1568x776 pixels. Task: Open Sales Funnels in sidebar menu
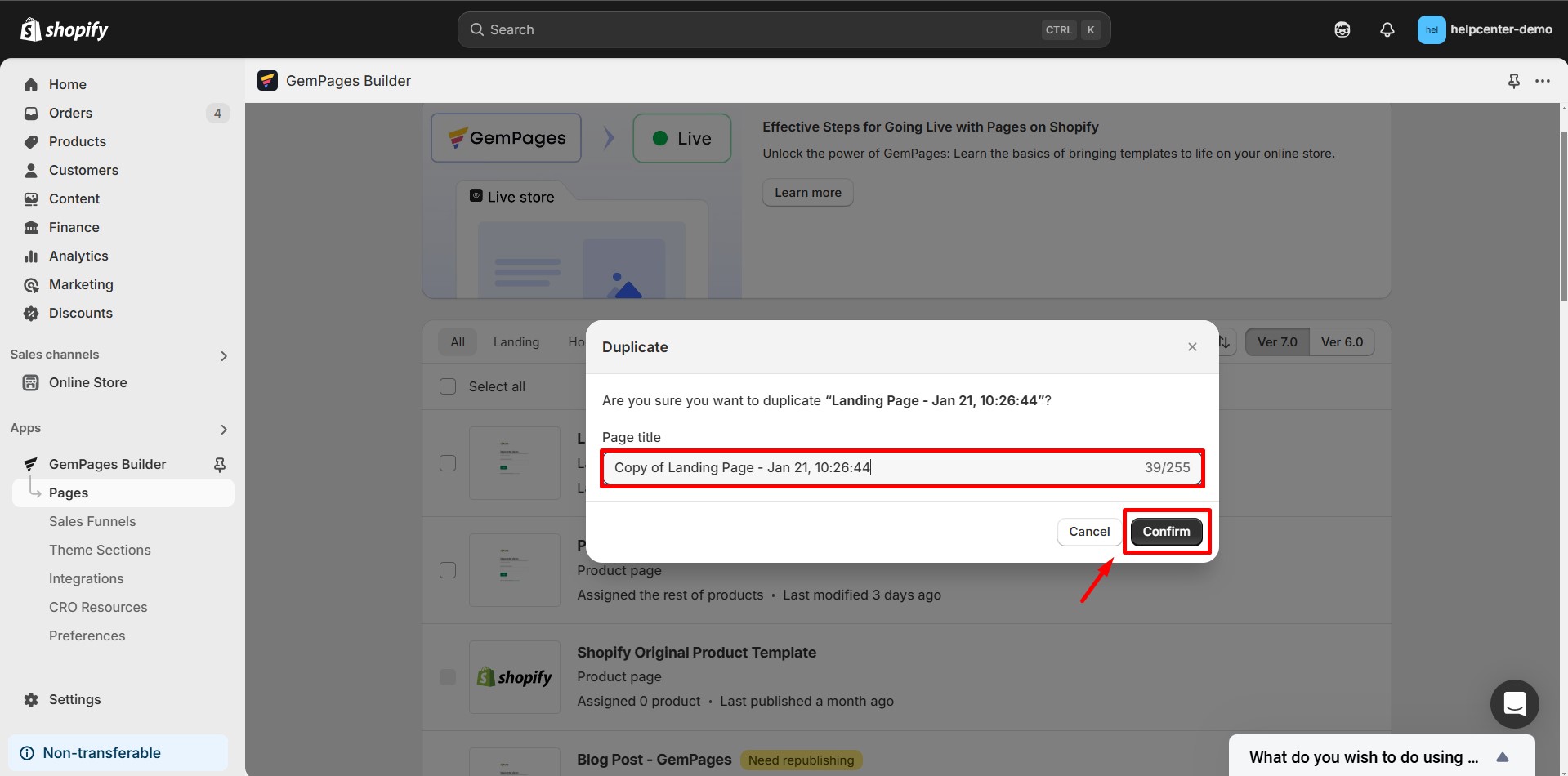[x=92, y=521]
